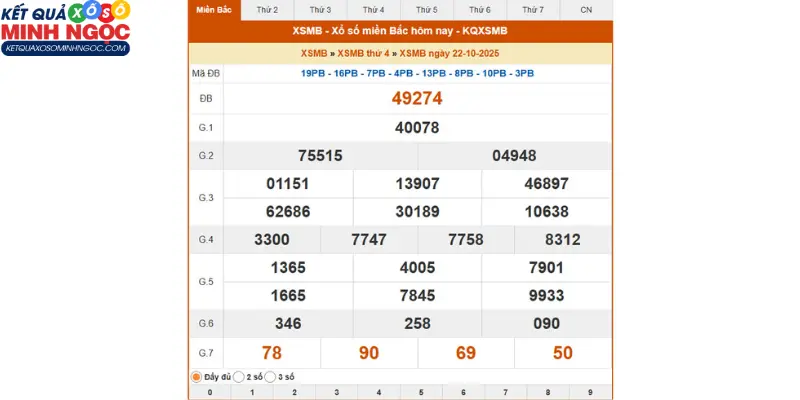Click the Mã ĐB row label
Viewport: 800px width, 400px height.
coord(206,73)
